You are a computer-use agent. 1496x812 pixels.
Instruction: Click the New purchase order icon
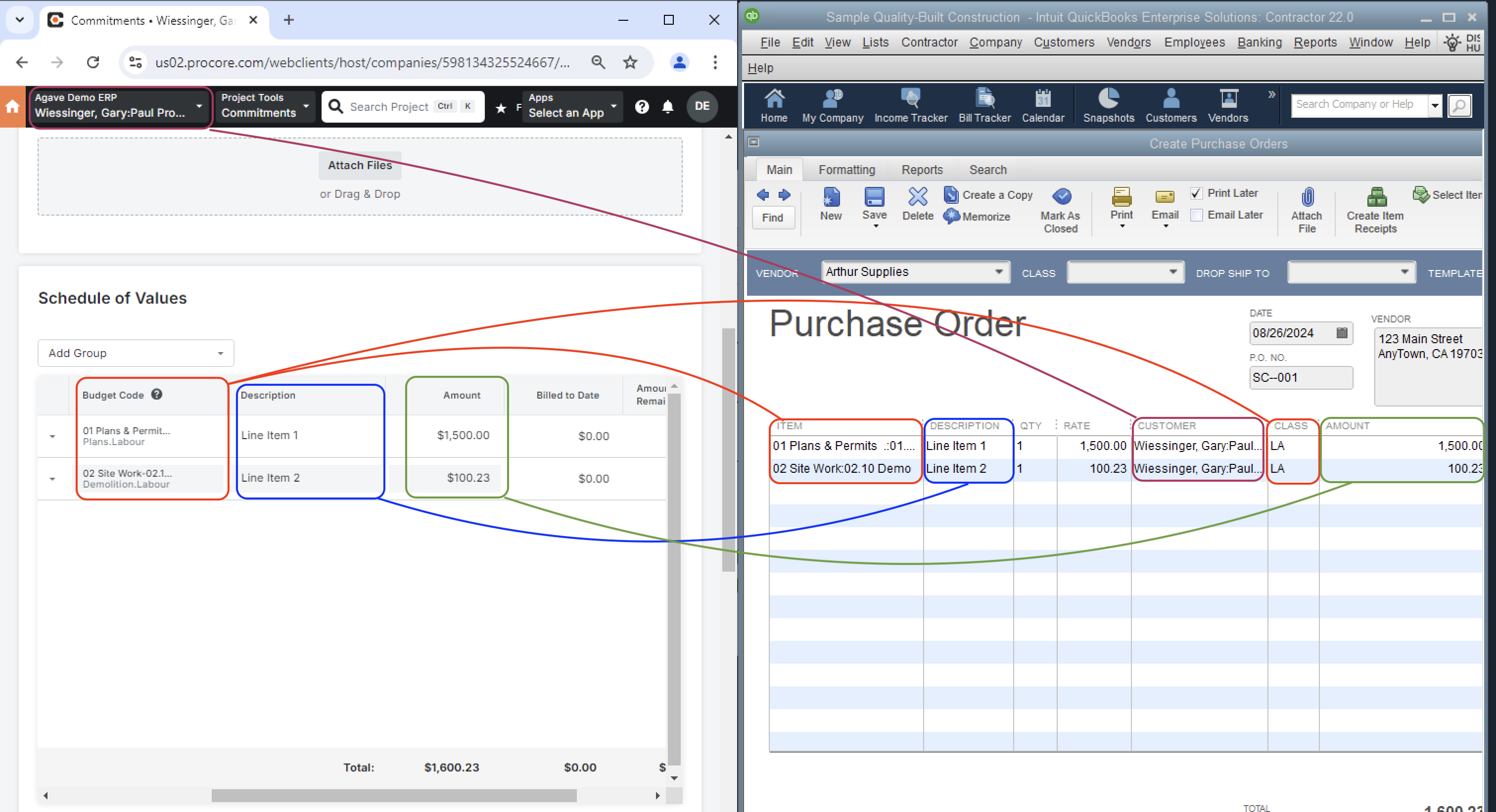tap(831, 204)
